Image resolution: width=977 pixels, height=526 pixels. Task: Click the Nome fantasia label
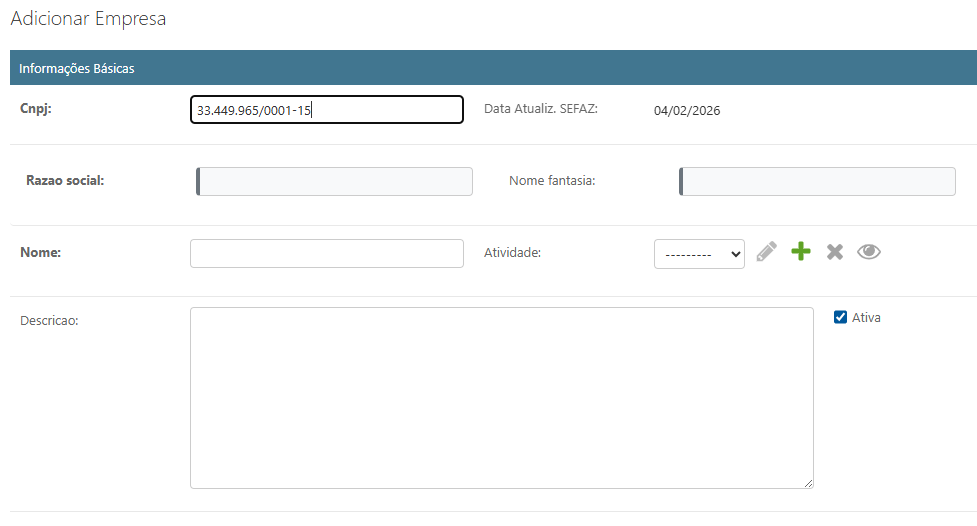[x=552, y=181]
